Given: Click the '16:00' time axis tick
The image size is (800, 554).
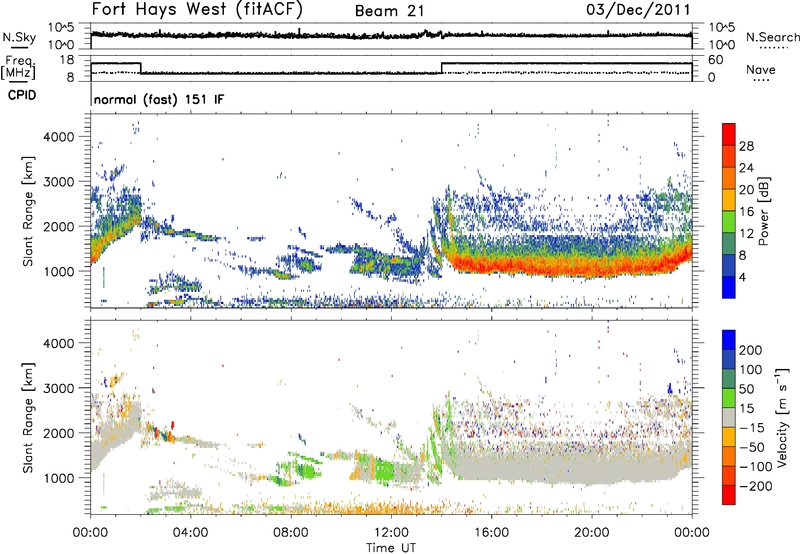Looking at the screenshot, I should 491,533.
